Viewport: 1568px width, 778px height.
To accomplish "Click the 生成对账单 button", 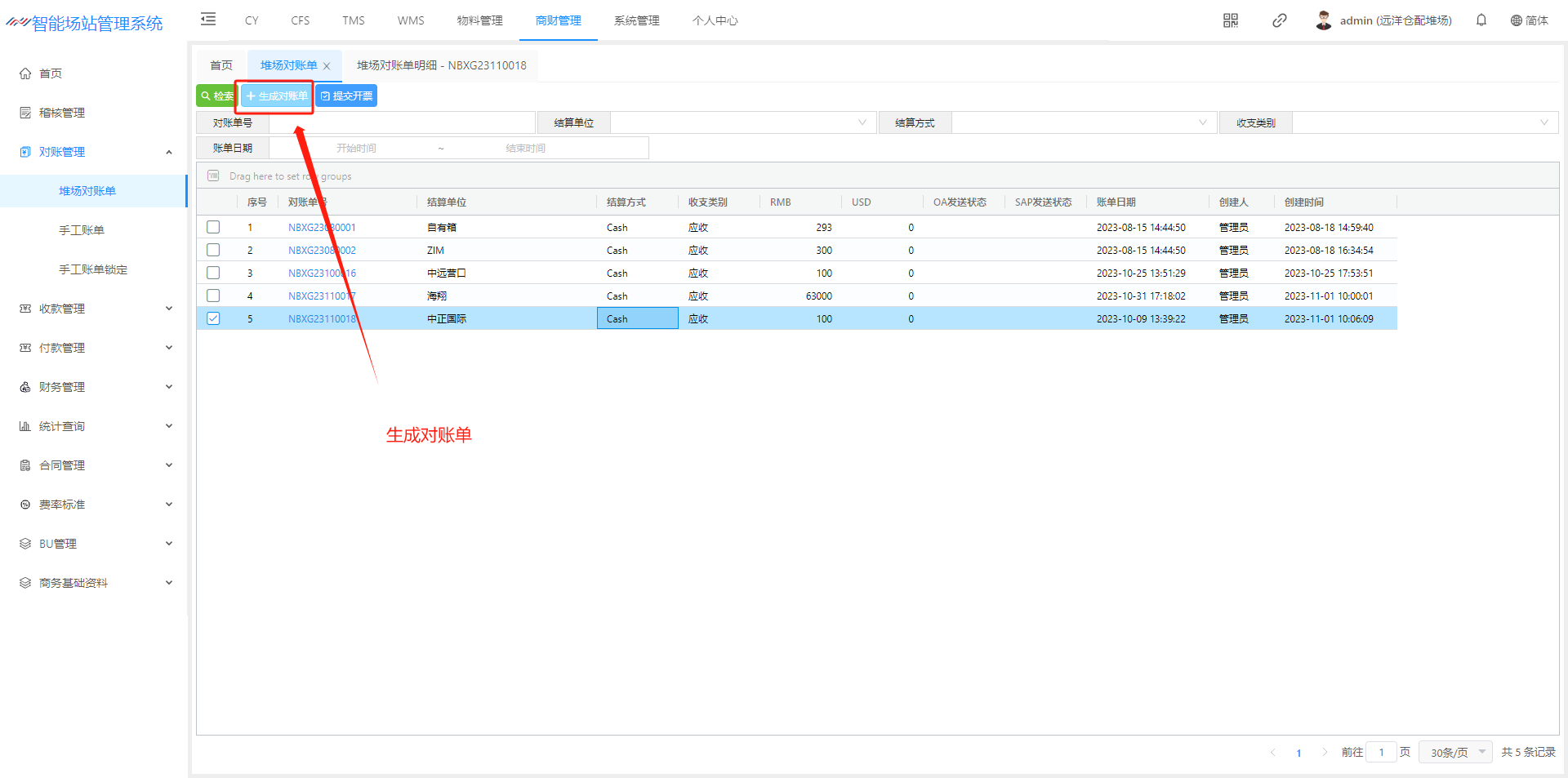I will [x=277, y=96].
